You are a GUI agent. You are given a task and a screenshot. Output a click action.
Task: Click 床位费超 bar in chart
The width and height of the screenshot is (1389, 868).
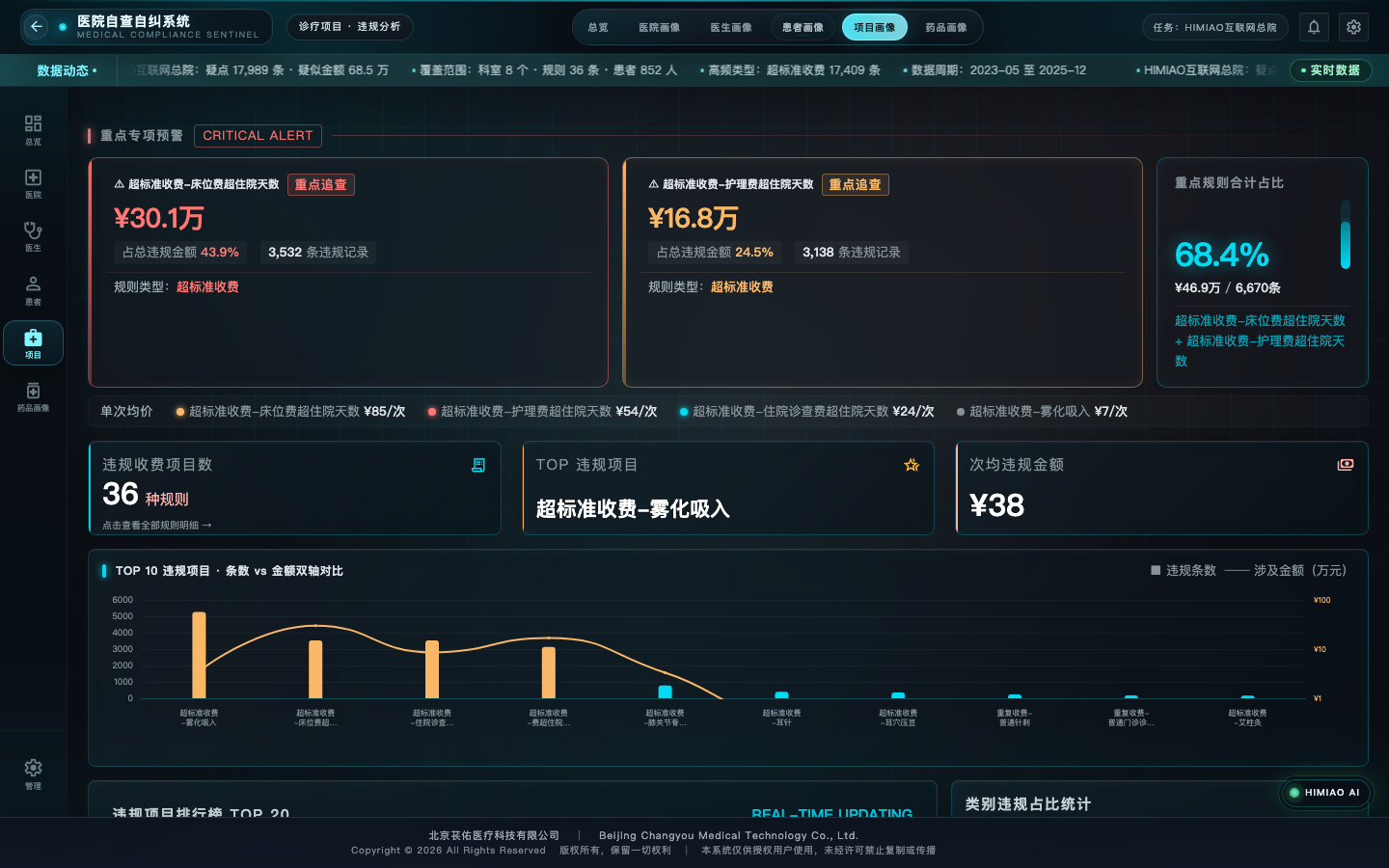315,669
